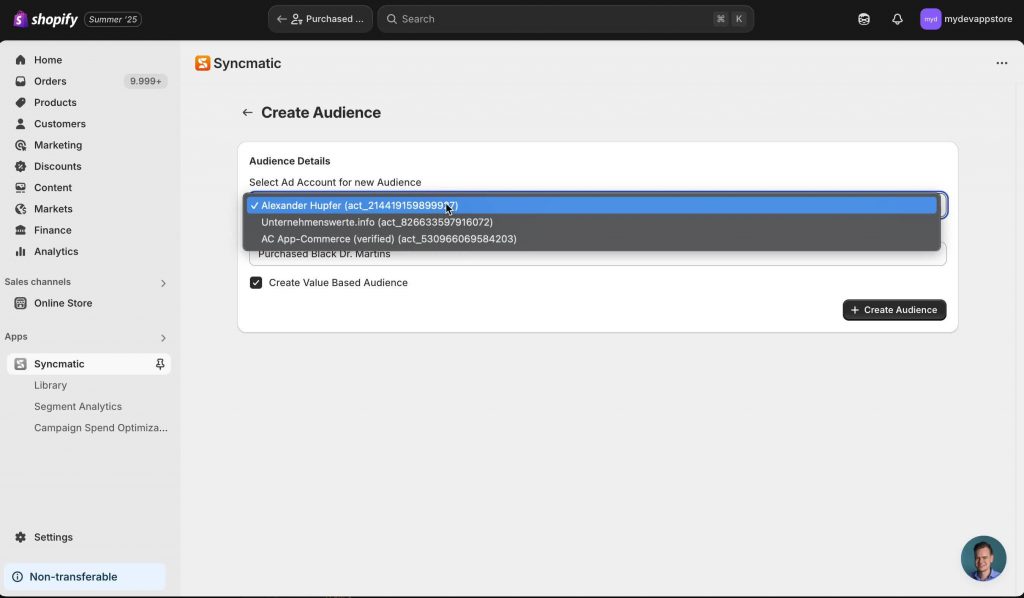This screenshot has height=598, width=1024.
Task: Open the Syncmatic Library page
Action: [50, 385]
